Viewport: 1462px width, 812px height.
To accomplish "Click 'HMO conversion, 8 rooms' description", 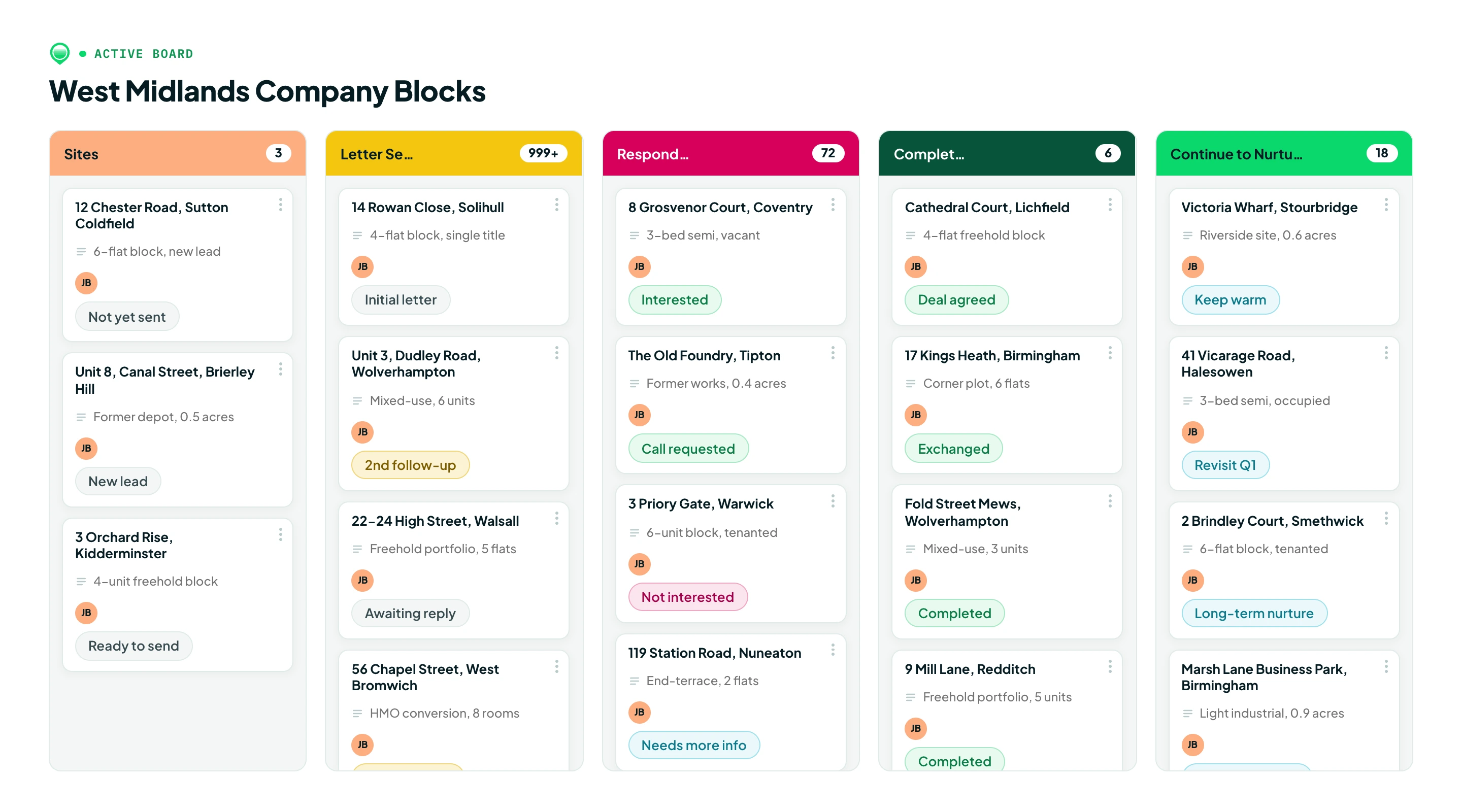I will (444, 713).
